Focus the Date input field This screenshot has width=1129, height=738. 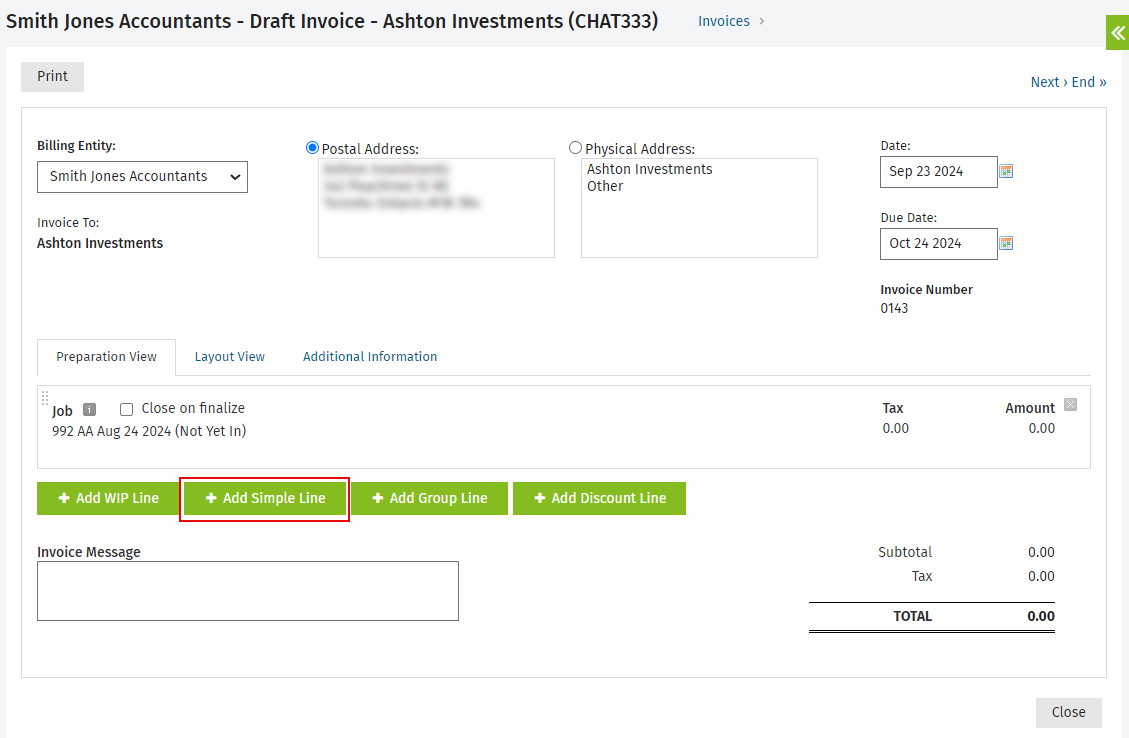click(x=939, y=172)
